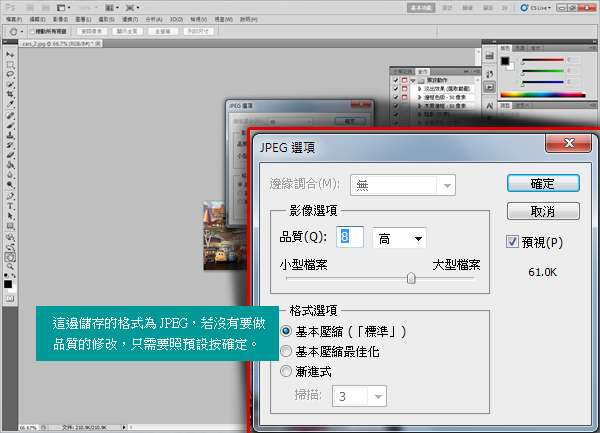The width and height of the screenshot is (600, 433).
Task: Open the 掃描 scans dropdown showing 3
Action: pos(359,396)
